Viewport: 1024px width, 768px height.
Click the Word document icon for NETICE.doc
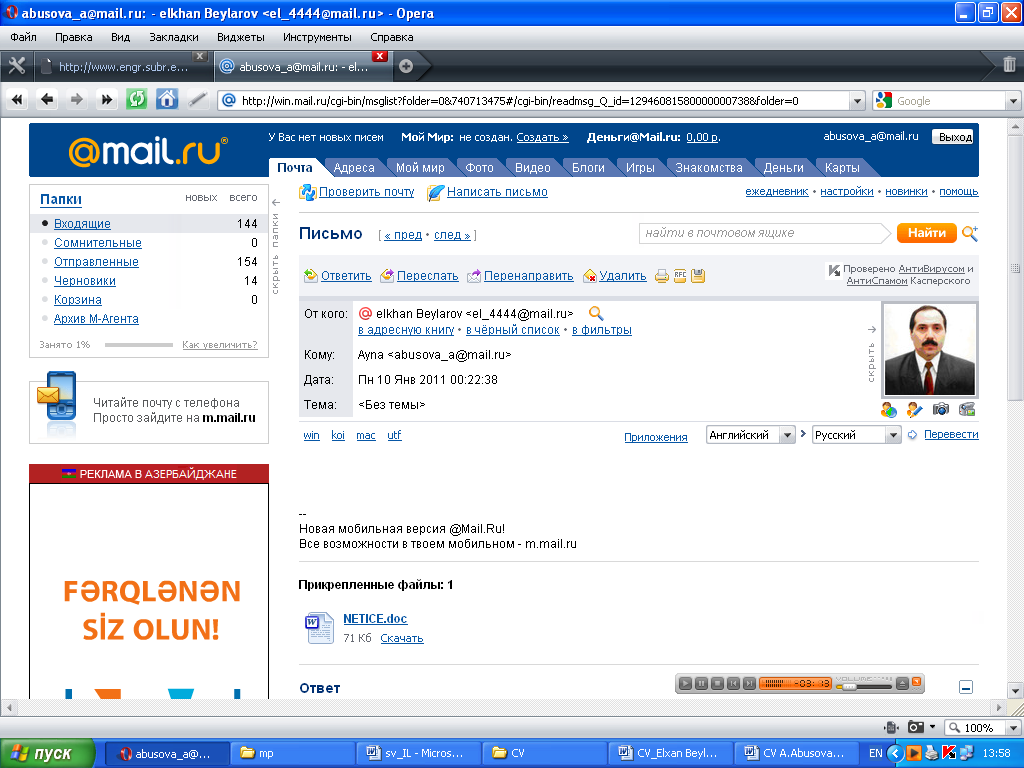coord(319,628)
